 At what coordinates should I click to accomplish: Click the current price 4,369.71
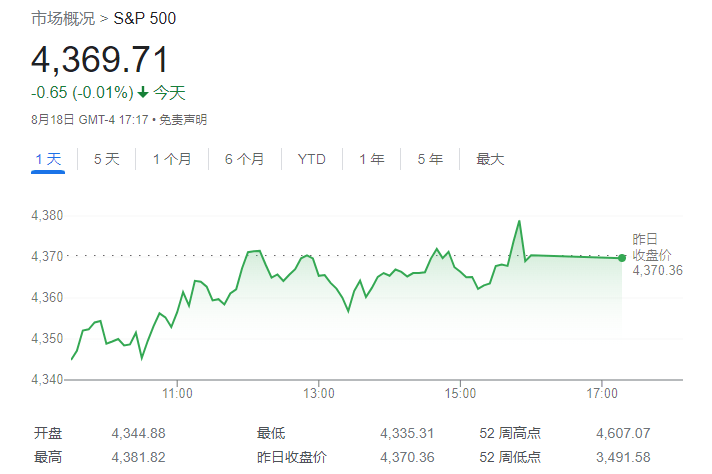(100, 59)
